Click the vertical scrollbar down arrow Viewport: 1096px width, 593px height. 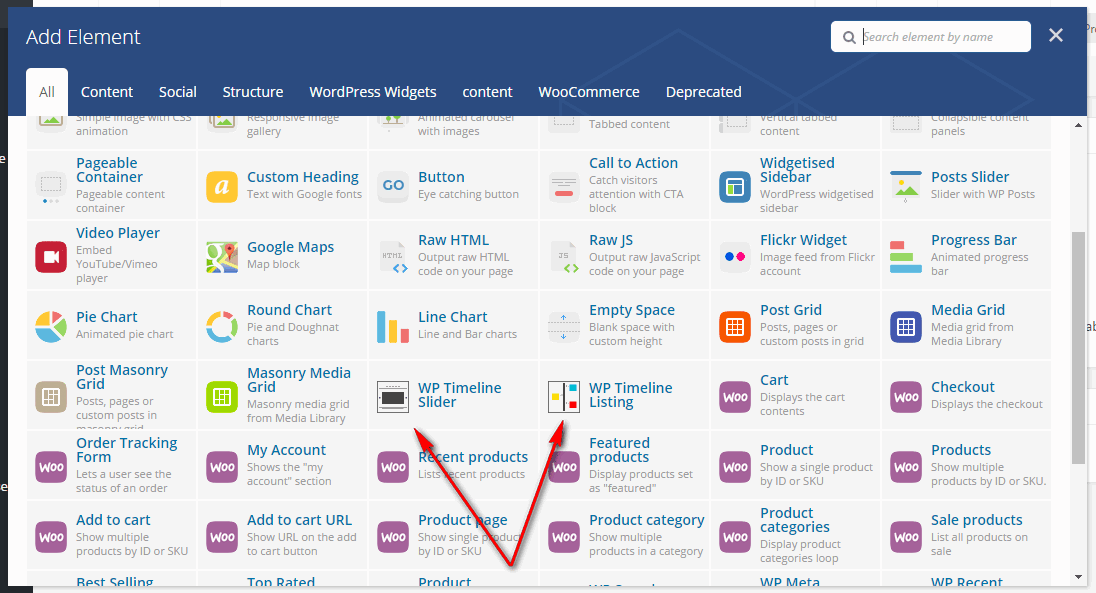click(1079, 577)
